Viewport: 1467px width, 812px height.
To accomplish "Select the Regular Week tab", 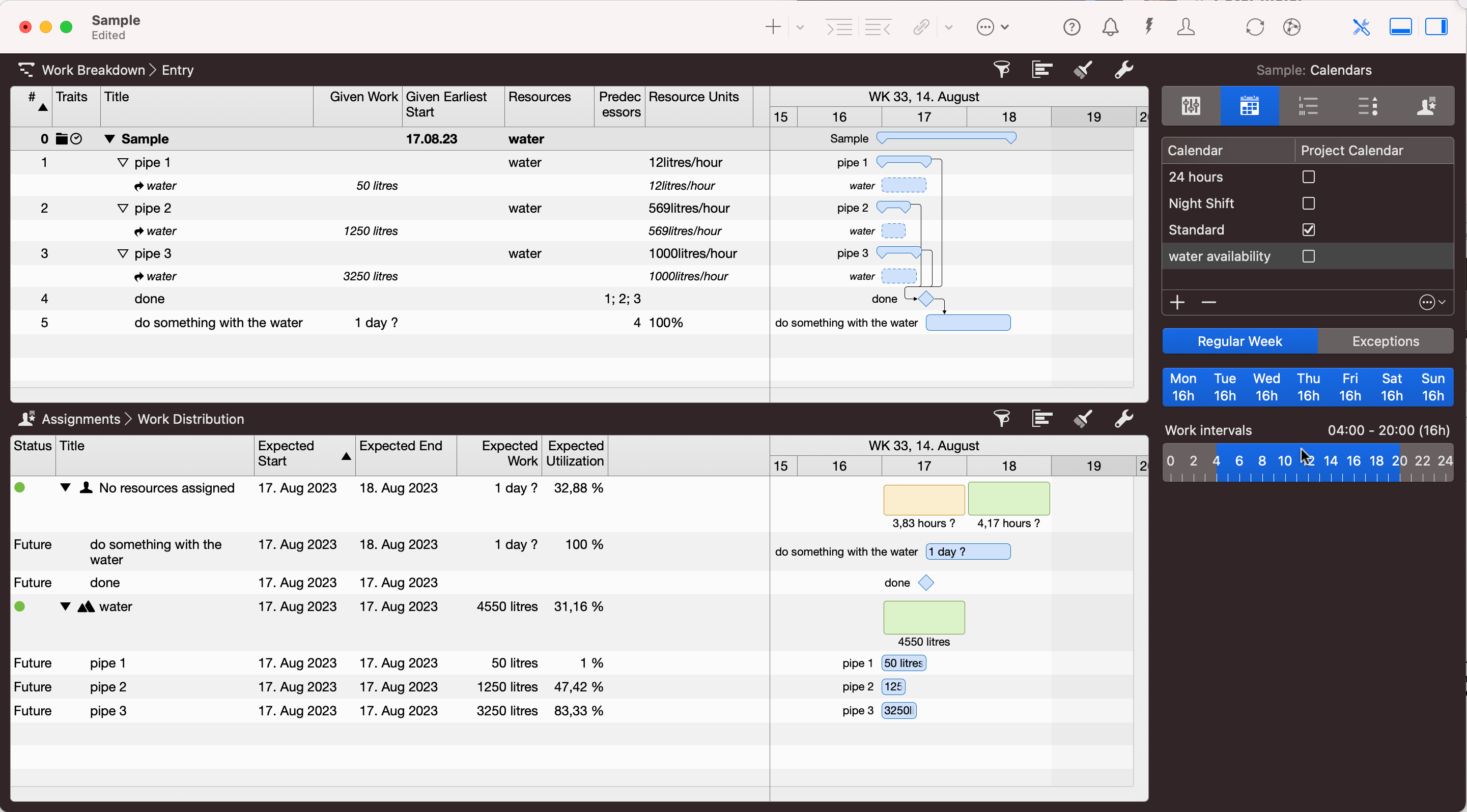I will click(1239, 341).
